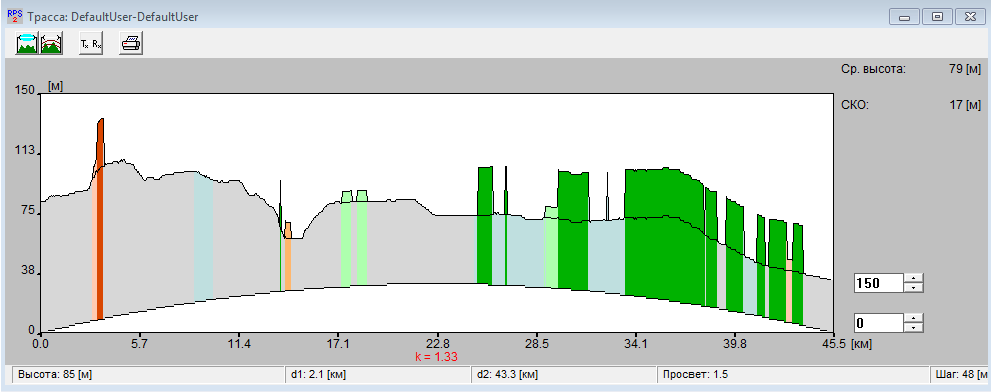Click the terrain profile with blue ellipse icon

click(x=27, y=44)
